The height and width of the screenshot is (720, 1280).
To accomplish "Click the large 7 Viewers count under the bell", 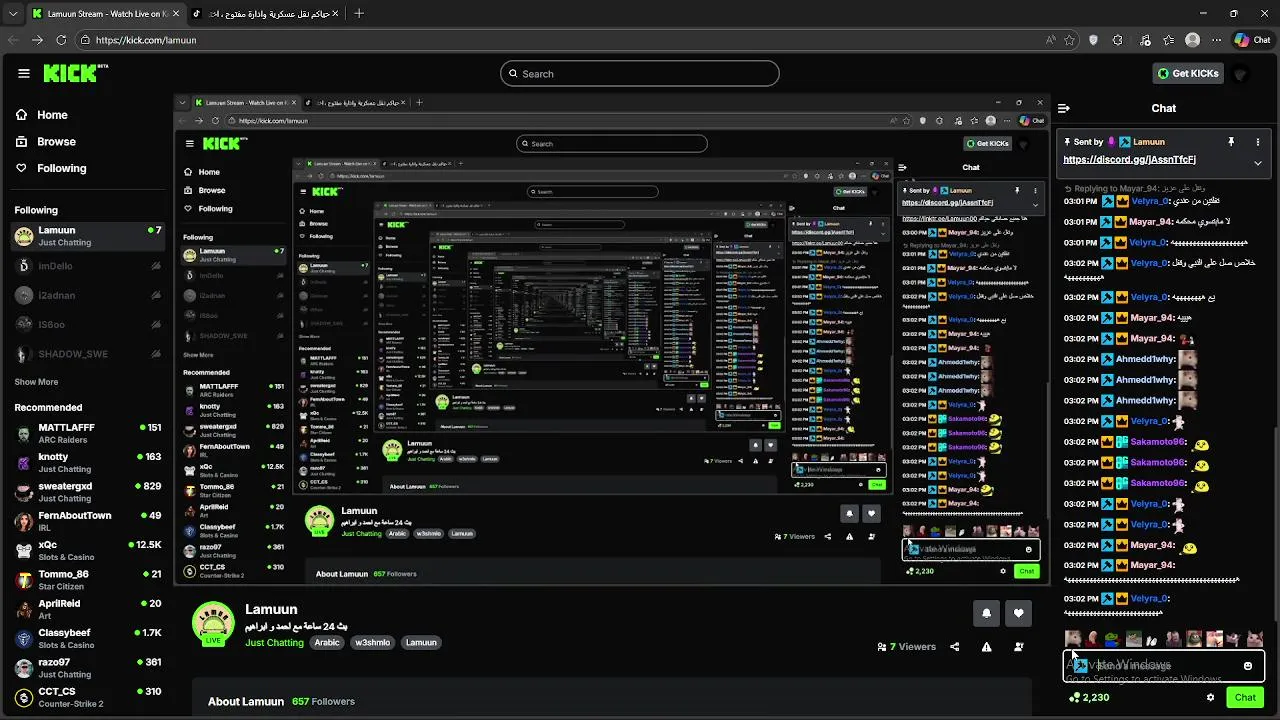I will click(x=906, y=647).
